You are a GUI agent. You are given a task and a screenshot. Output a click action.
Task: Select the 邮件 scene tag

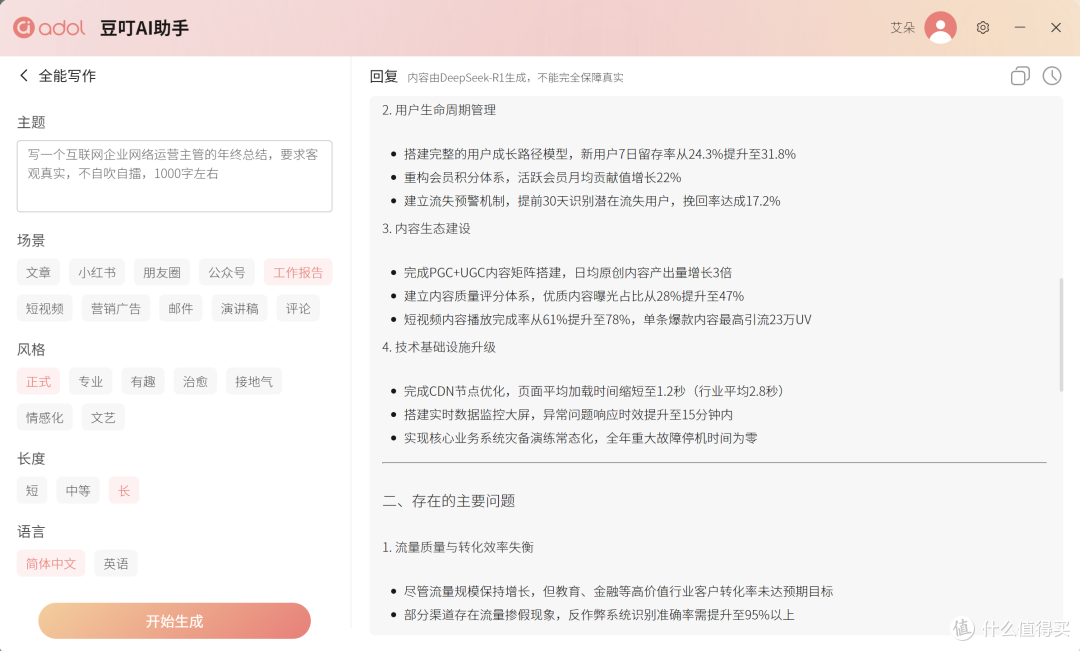click(x=180, y=308)
